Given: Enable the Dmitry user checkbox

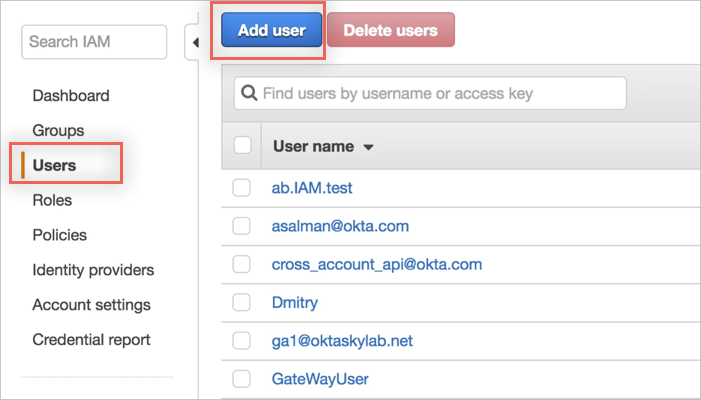Looking at the screenshot, I should point(241,302).
